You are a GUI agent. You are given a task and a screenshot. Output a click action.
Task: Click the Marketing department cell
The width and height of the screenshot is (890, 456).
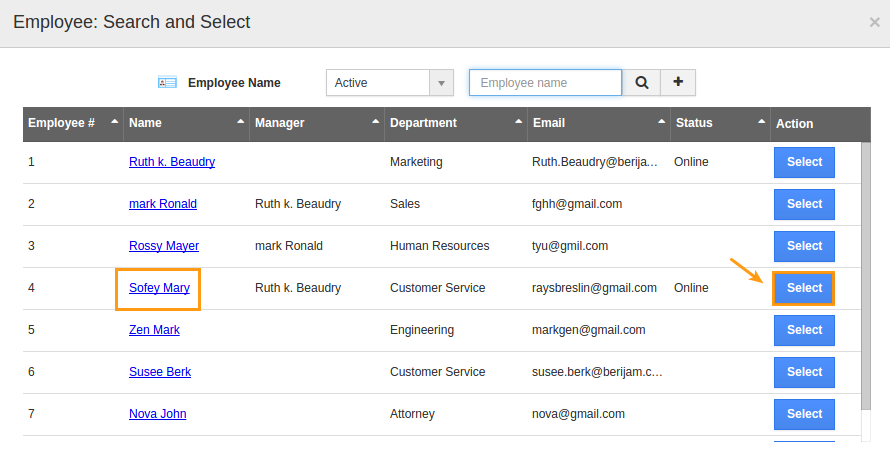(416, 162)
